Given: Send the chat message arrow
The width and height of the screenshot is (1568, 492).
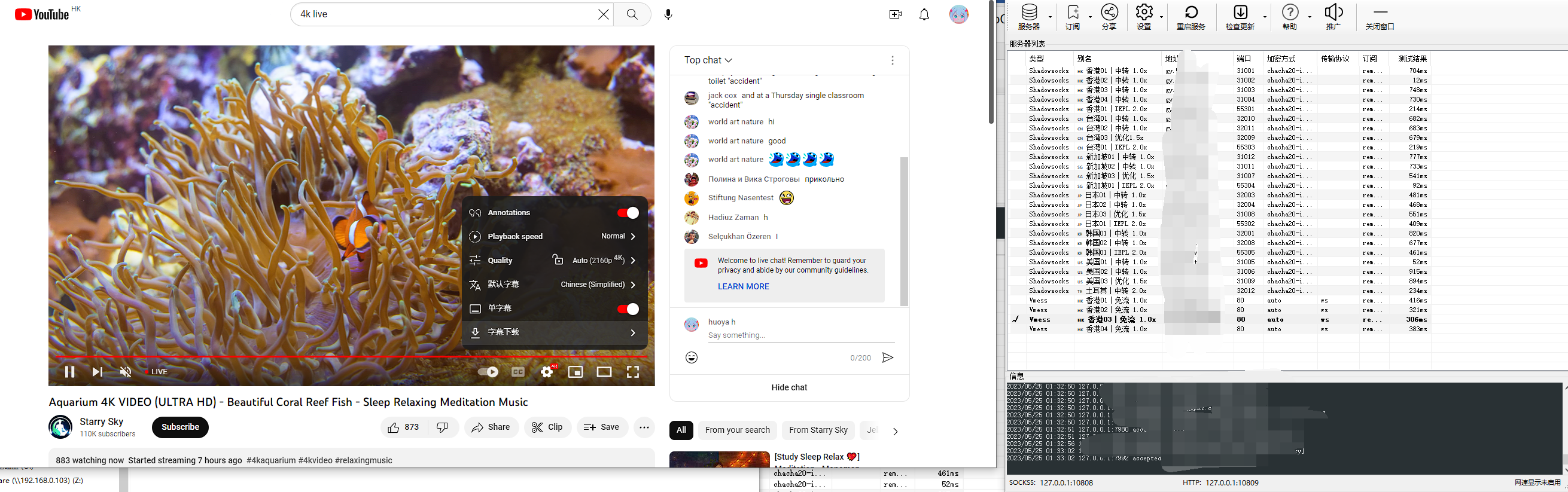Looking at the screenshot, I should coord(887,357).
